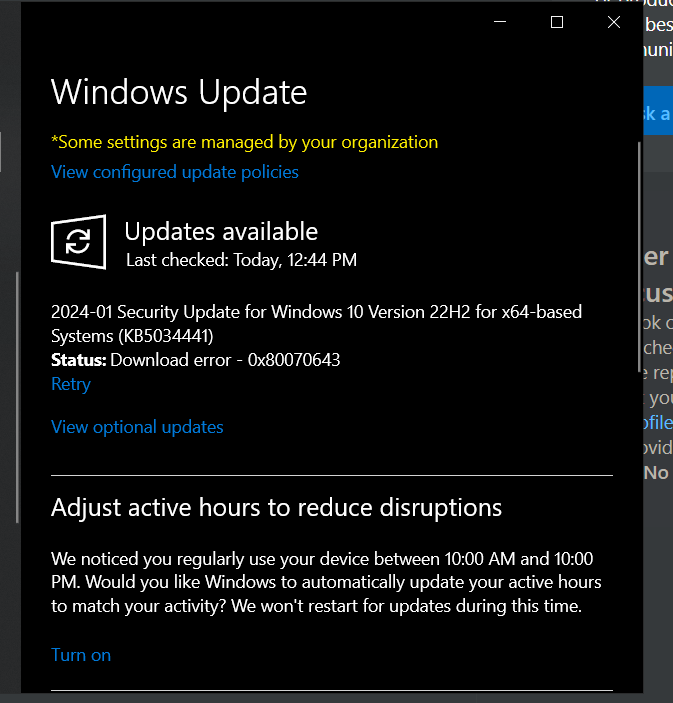This screenshot has height=703, width=673.
Task: Click Adjust active hours to reduce disruptions heading
Action: coord(276,508)
